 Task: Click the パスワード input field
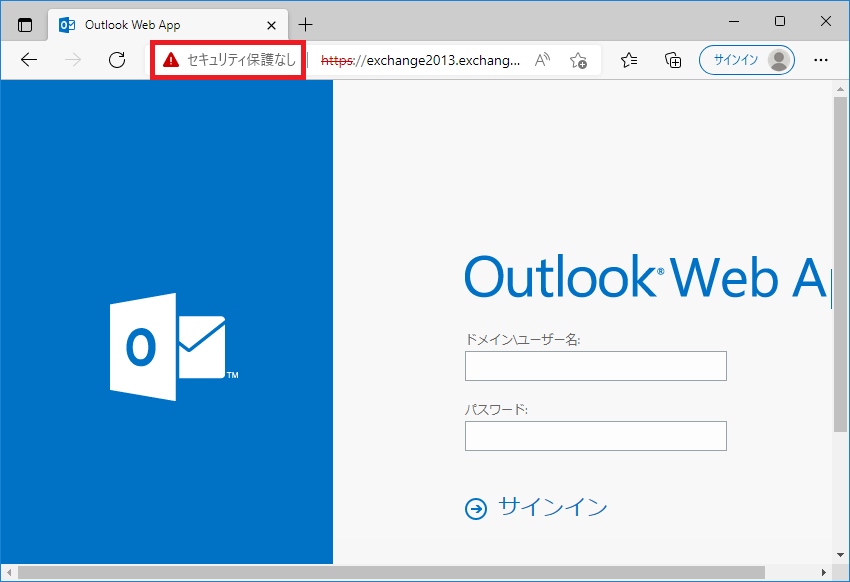click(x=596, y=436)
